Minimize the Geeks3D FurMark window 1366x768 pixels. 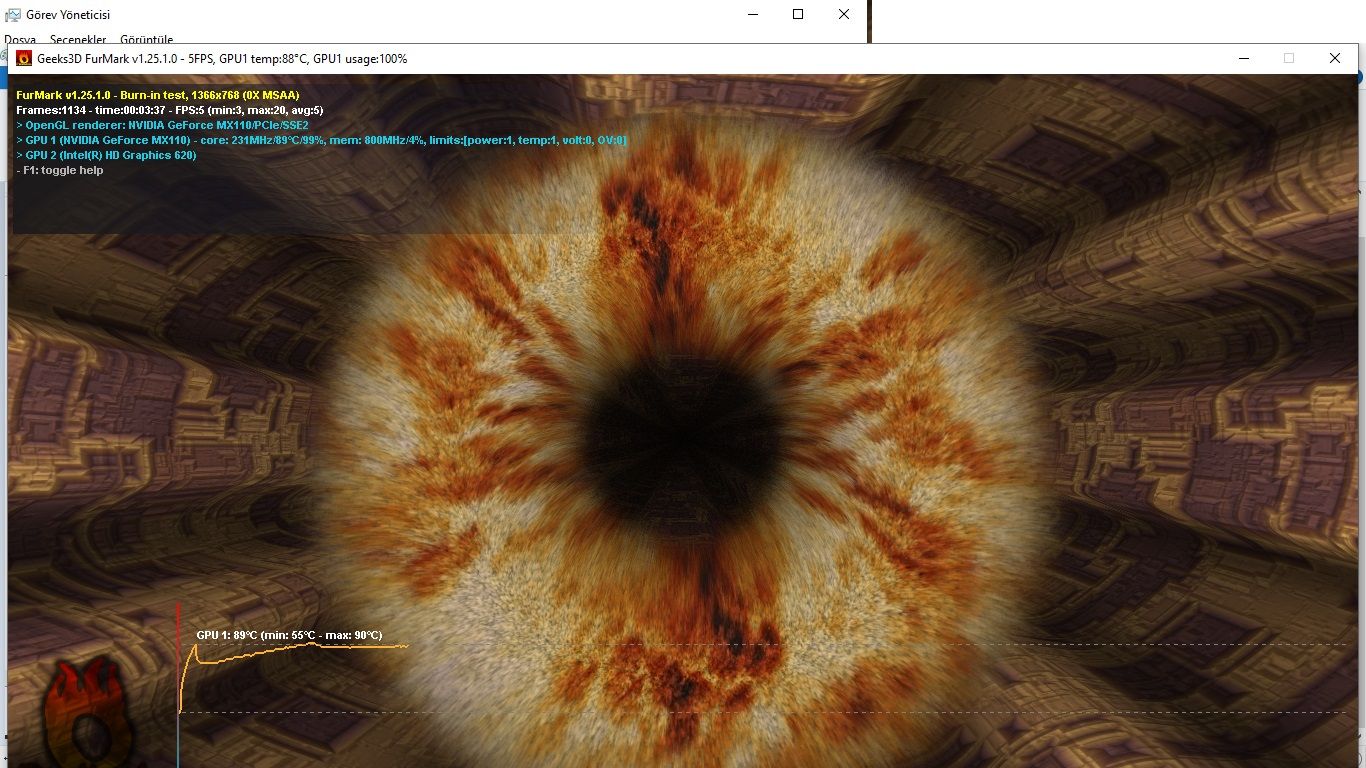[1244, 59]
